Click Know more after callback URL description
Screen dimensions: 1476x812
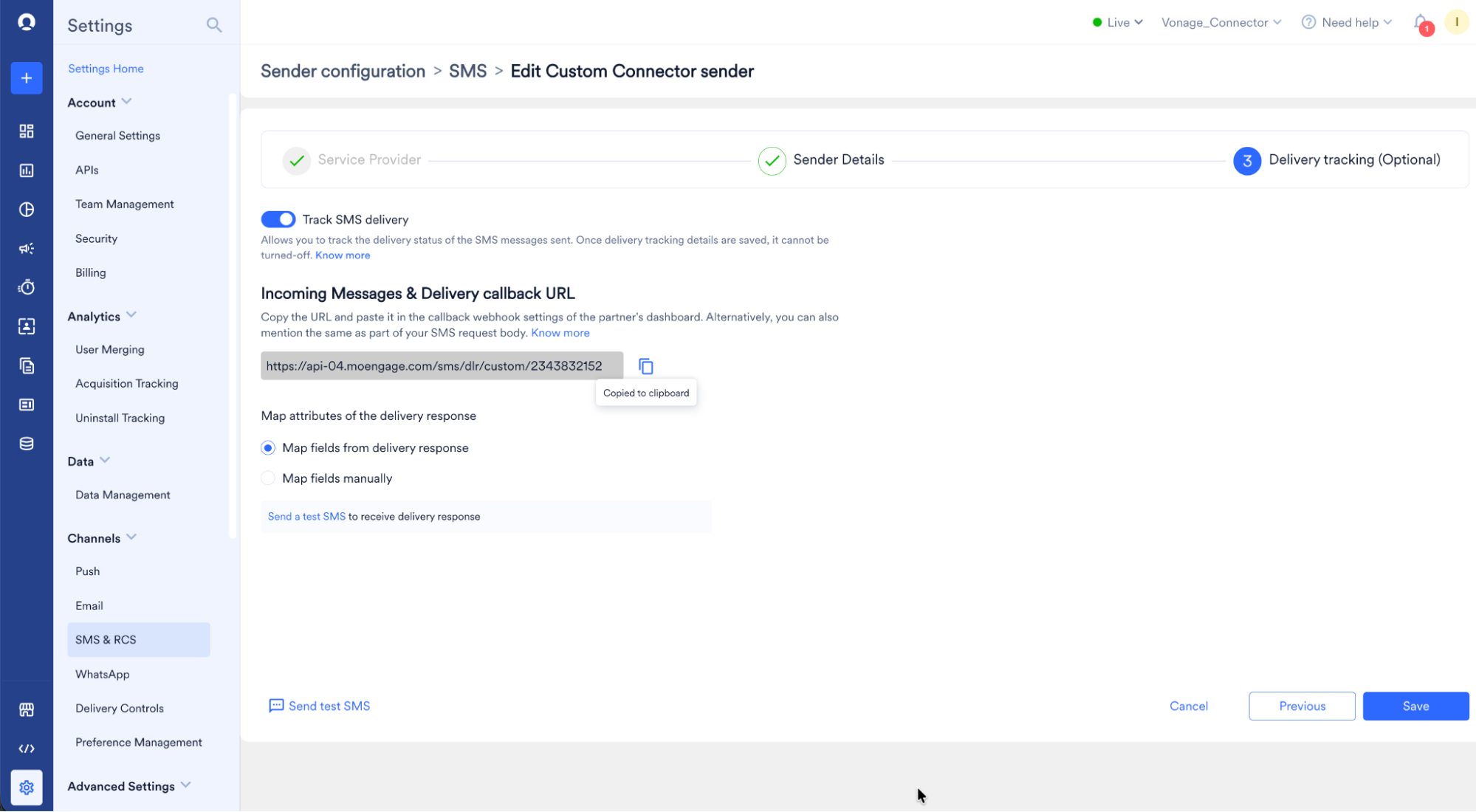click(x=560, y=333)
